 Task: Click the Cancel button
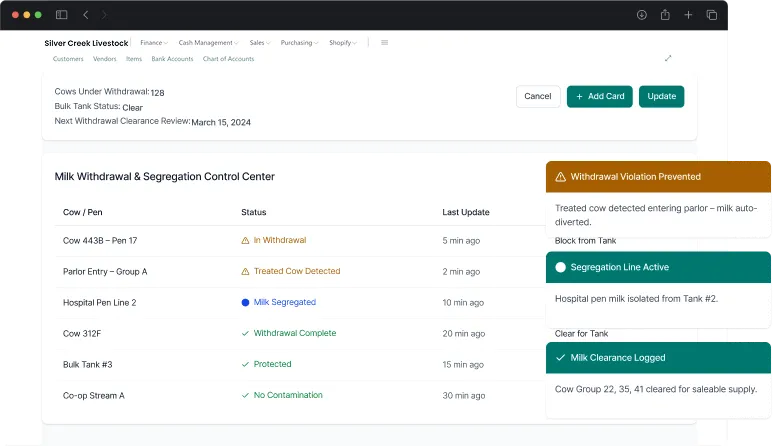[x=538, y=96]
